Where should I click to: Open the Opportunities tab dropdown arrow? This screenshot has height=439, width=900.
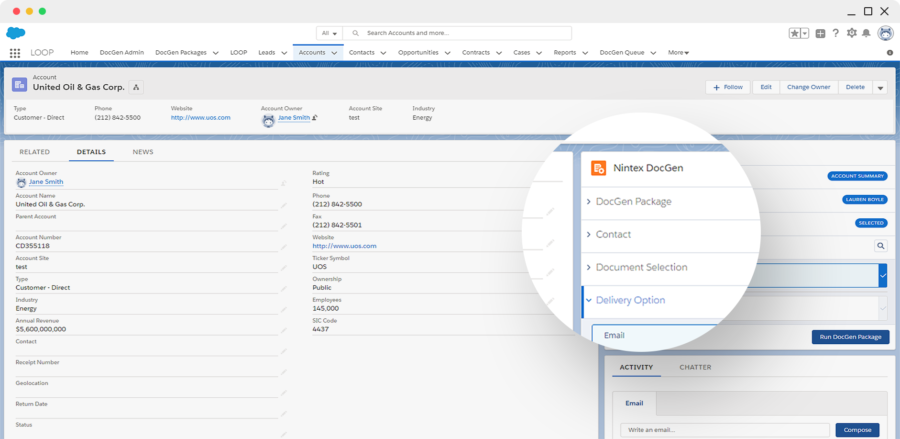coord(447,53)
